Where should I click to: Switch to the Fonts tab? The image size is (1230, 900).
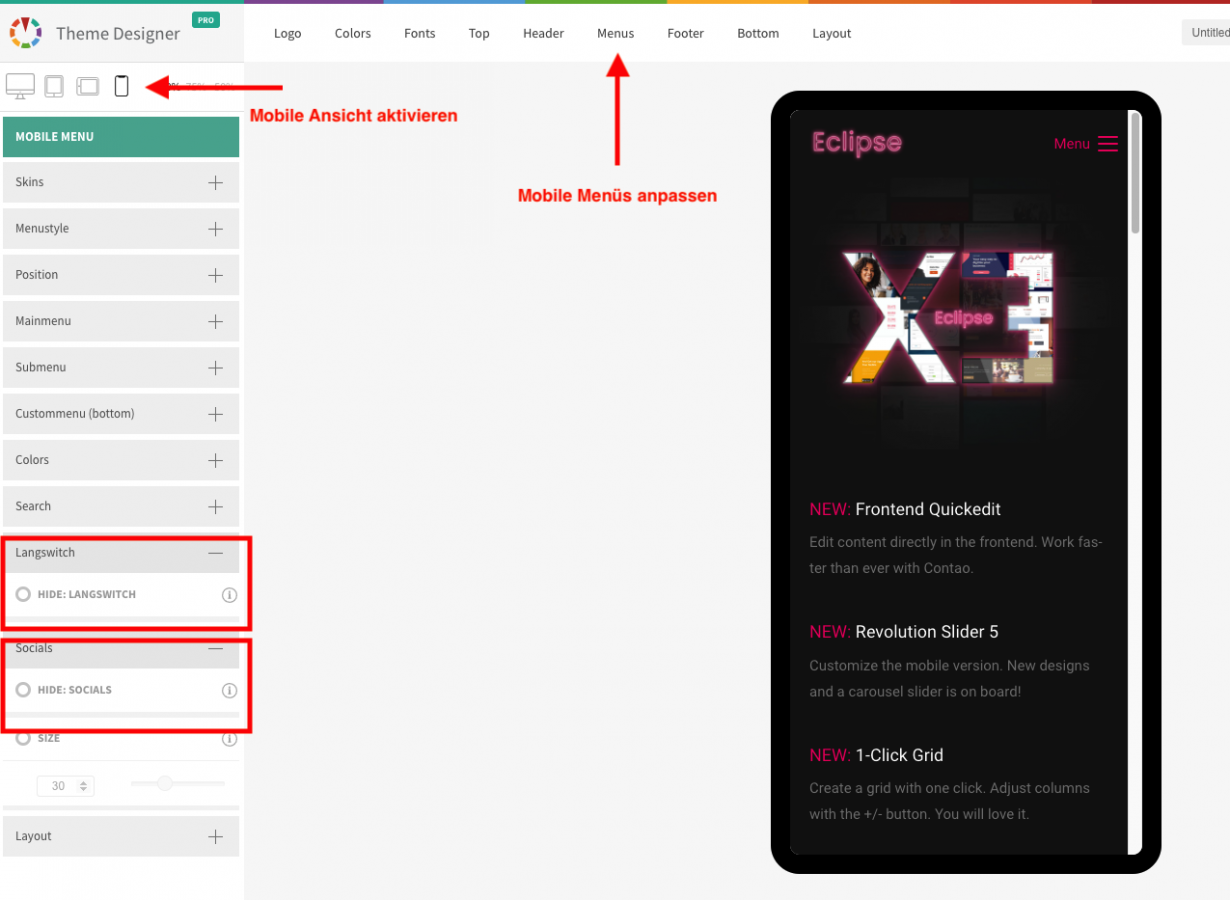click(x=419, y=33)
